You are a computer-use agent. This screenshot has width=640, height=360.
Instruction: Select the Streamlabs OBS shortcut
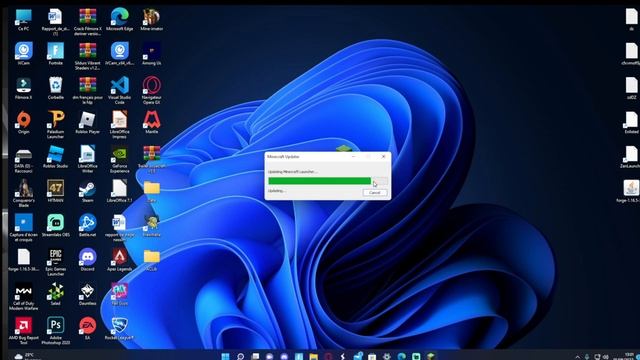(56, 226)
